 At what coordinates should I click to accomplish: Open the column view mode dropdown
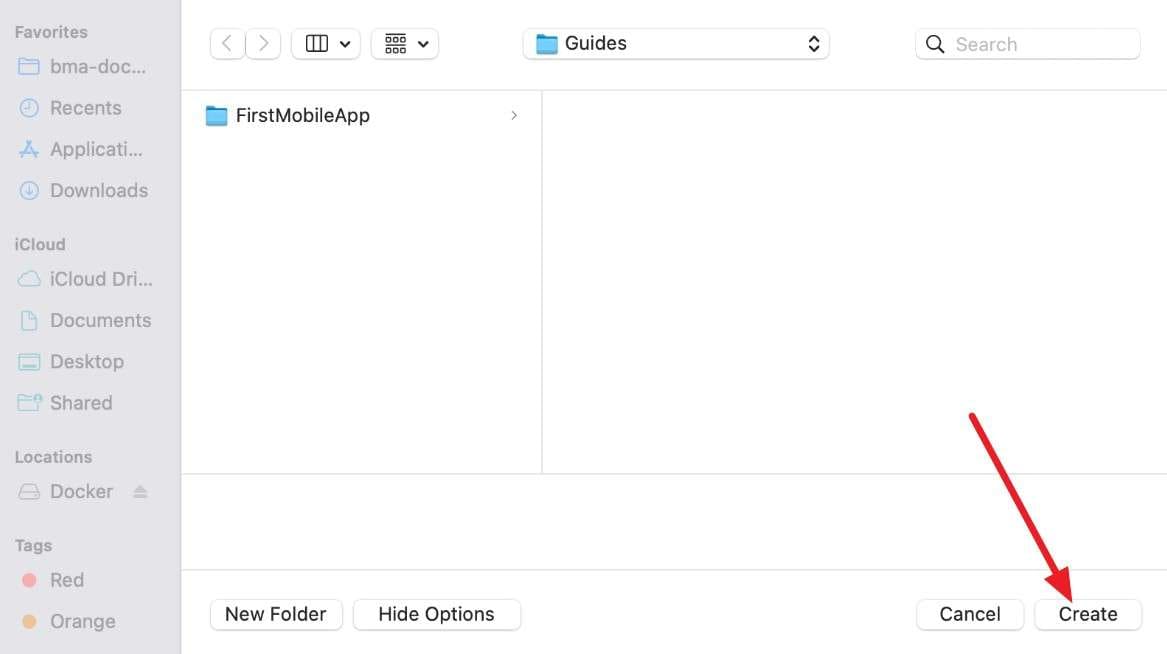(326, 44)
